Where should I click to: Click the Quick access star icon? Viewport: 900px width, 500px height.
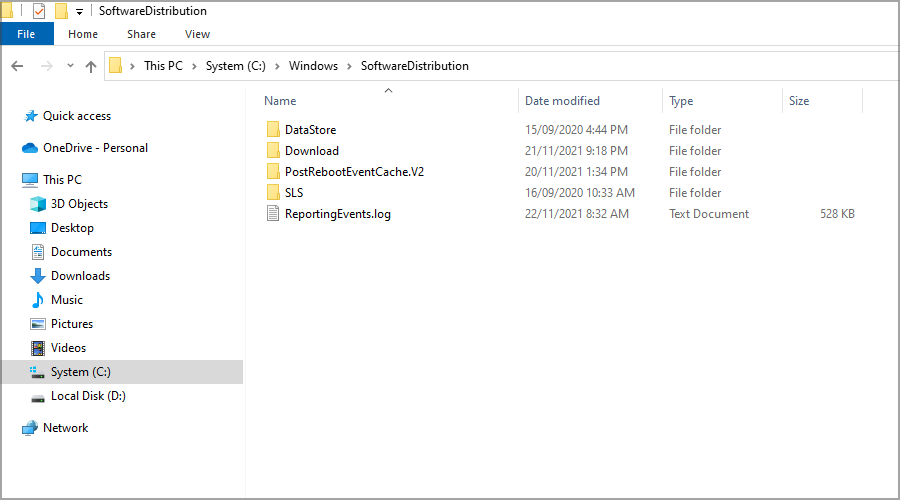(30, 116)
